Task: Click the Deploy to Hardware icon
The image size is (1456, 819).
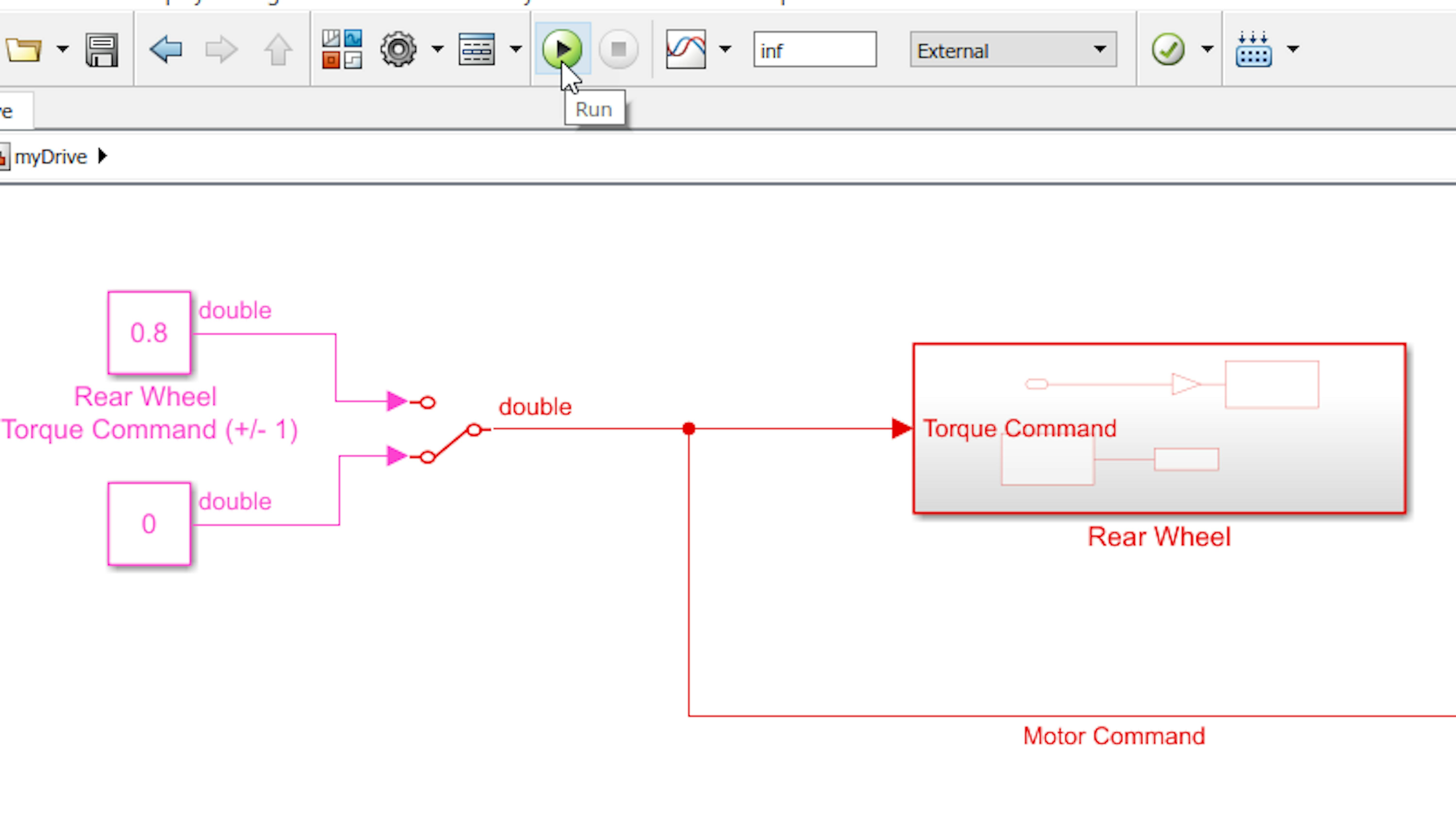Action: [x=1254, y=50]
